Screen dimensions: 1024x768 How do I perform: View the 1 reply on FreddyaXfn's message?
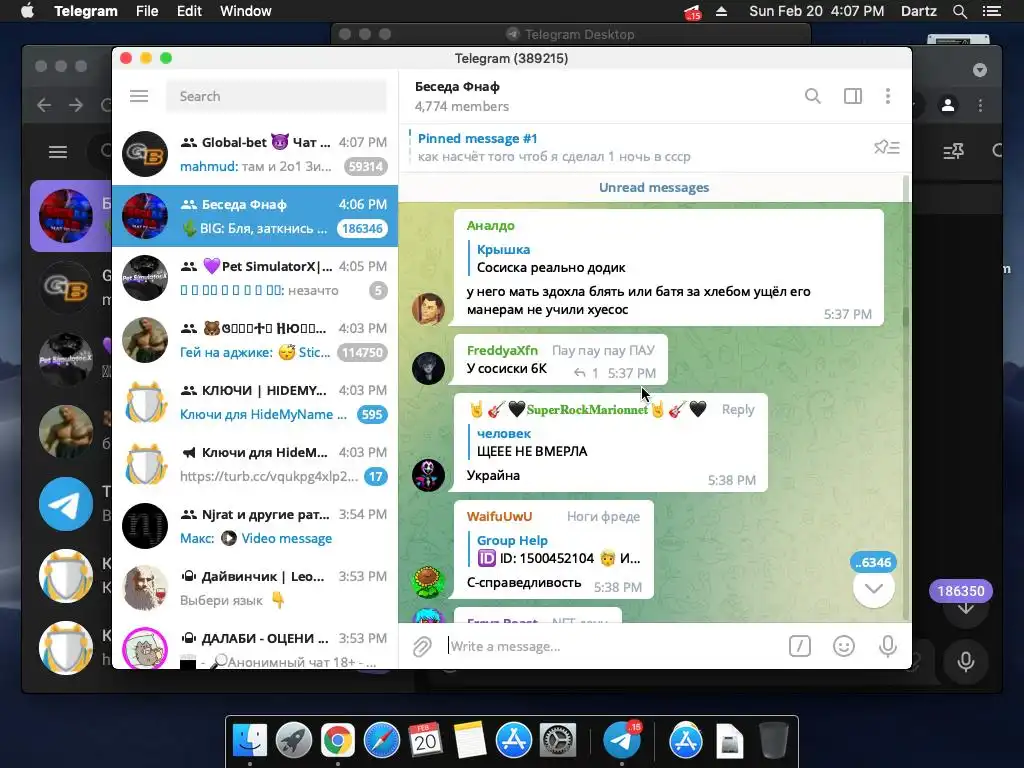[586, 373]
